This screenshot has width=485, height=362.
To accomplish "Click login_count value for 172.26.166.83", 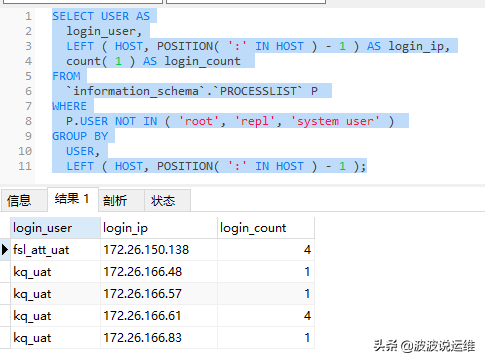I will (x=266, y=338).
